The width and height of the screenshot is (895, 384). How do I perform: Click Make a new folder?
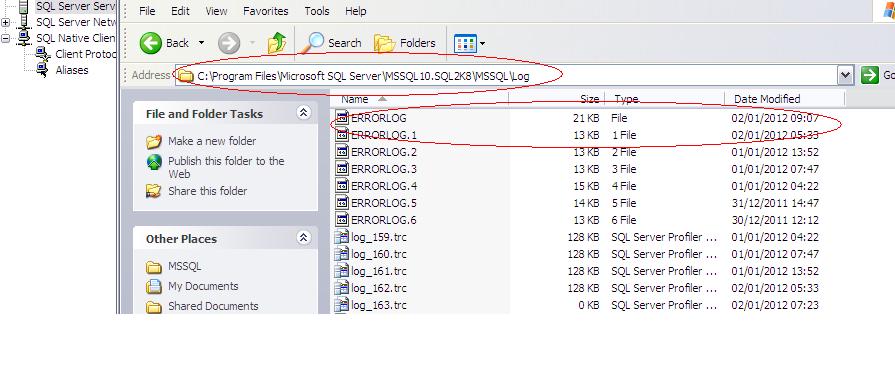coord(212,141)
